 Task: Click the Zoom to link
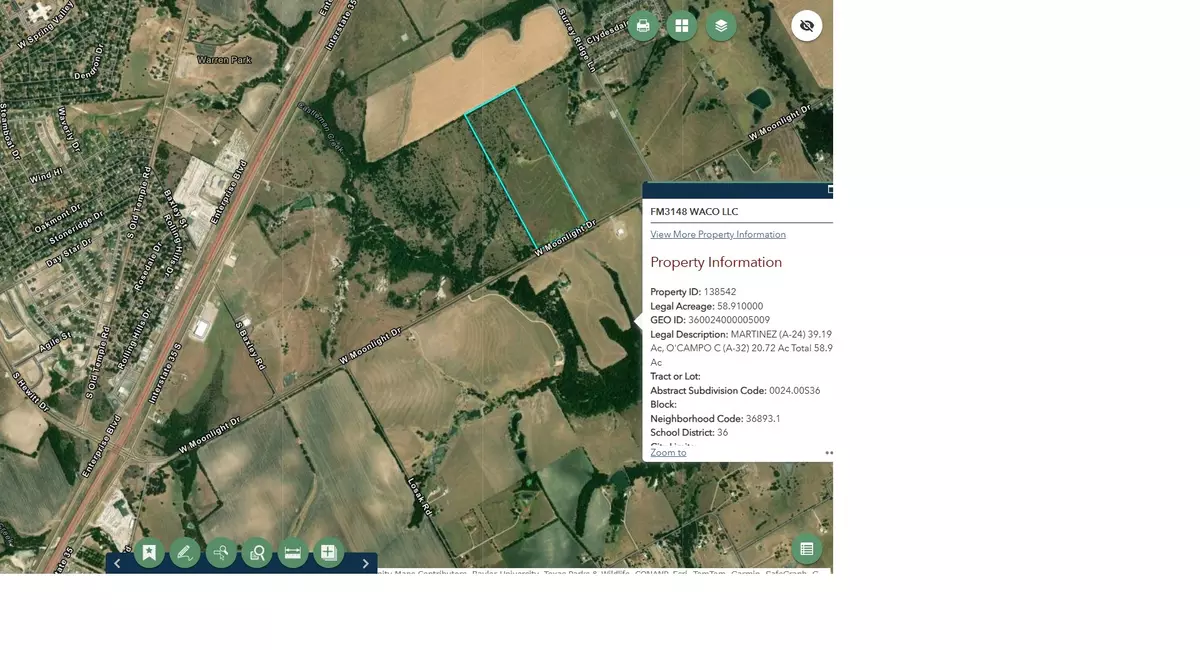(668, 453)
